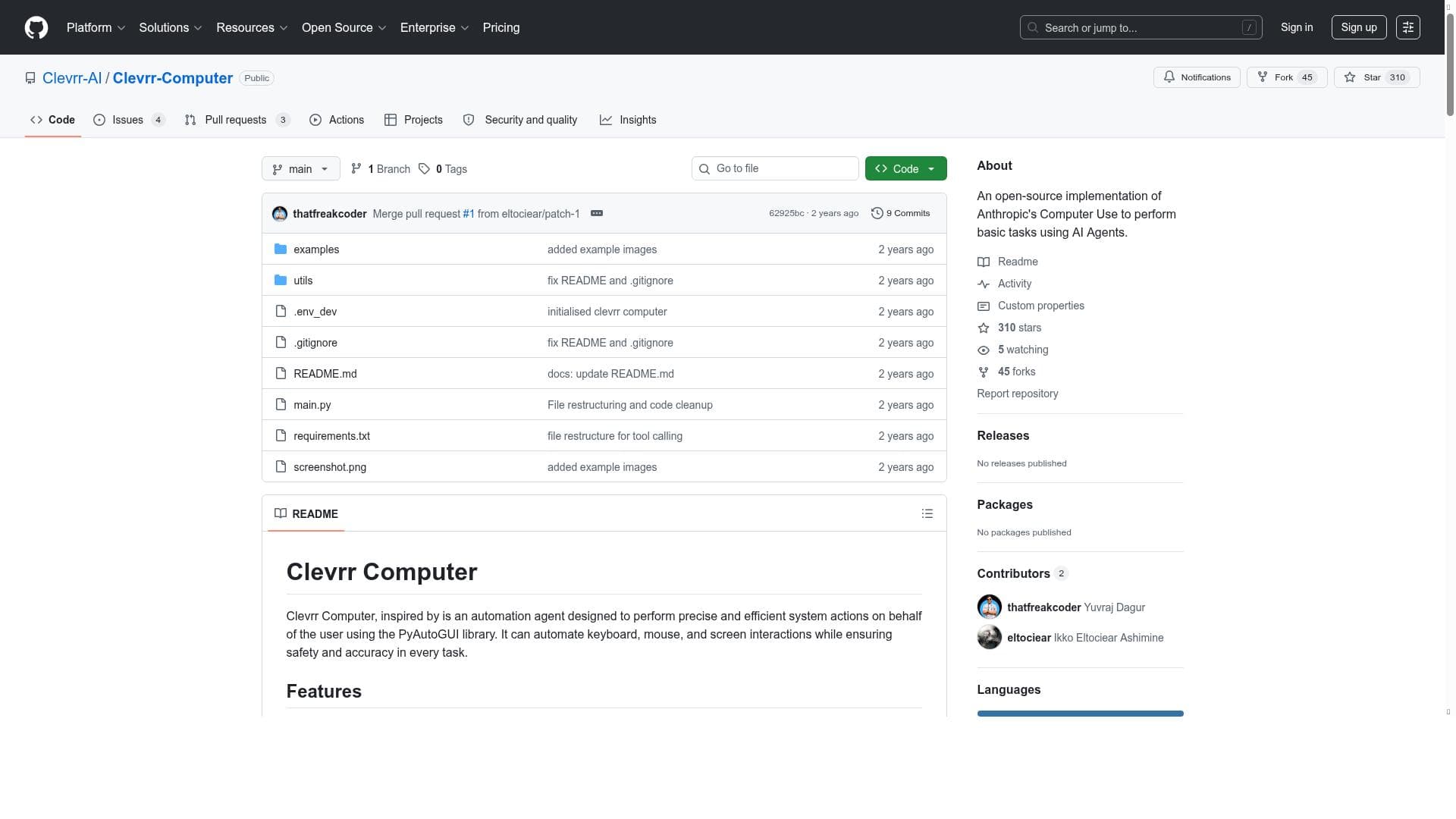
Task: Click the GitHub logo icon
Action: point(36,27)
